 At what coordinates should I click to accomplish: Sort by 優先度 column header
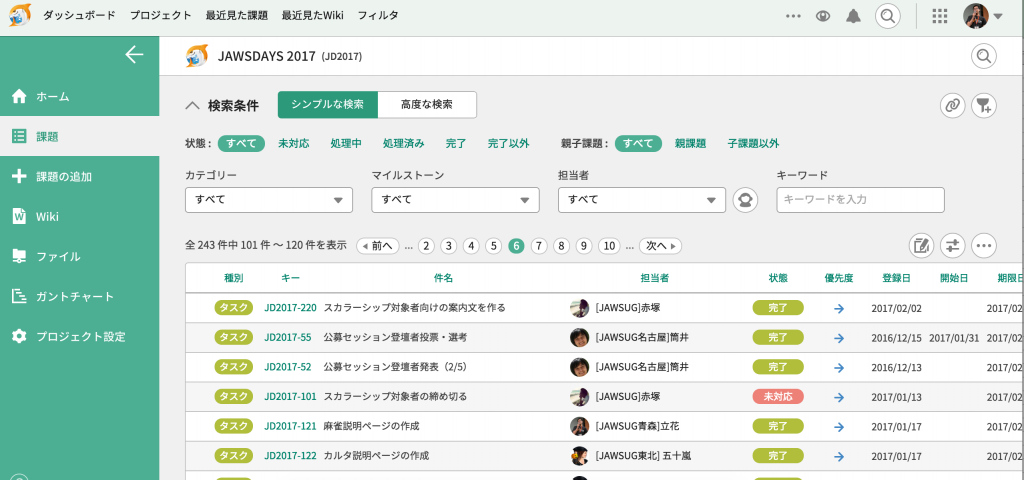(x=839, y=278)
